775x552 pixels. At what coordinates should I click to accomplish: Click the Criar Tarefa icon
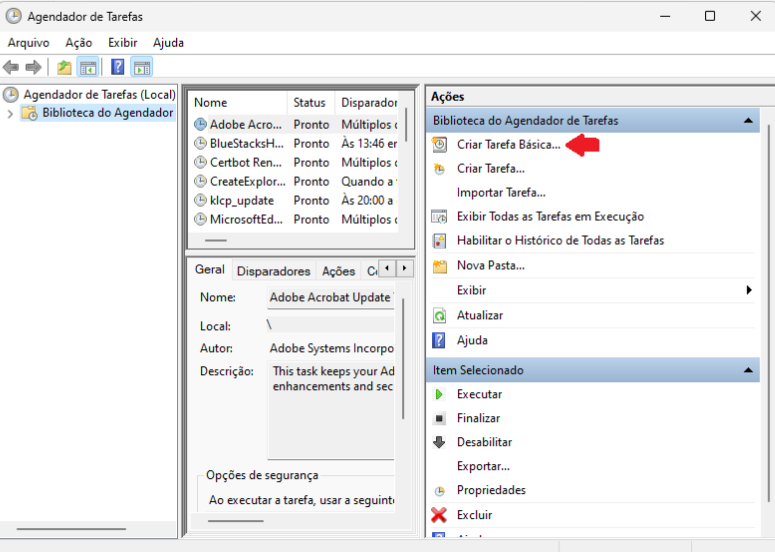pyautogui.click(x=439, y=169)
